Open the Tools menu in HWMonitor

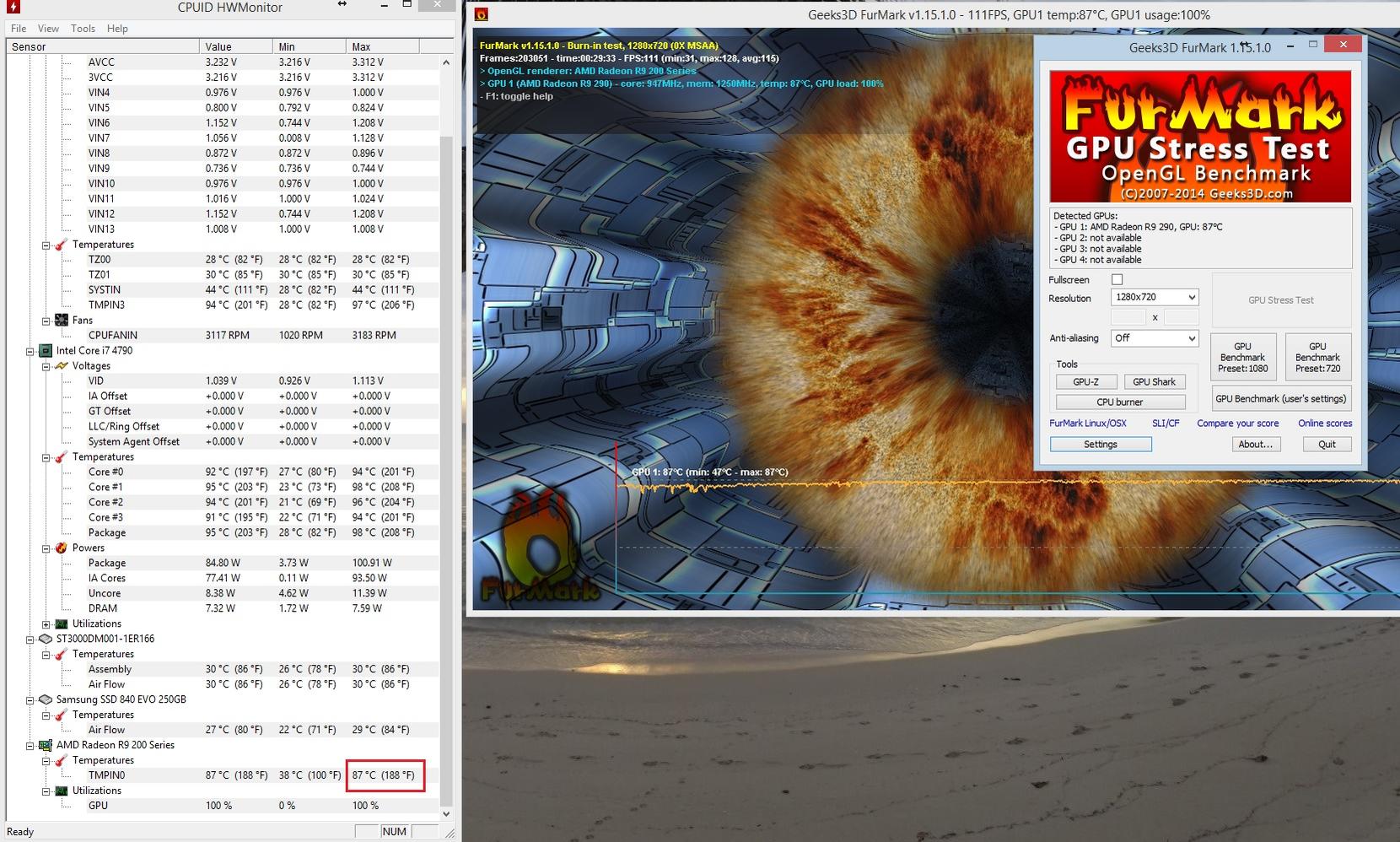(x=83, y=29)
